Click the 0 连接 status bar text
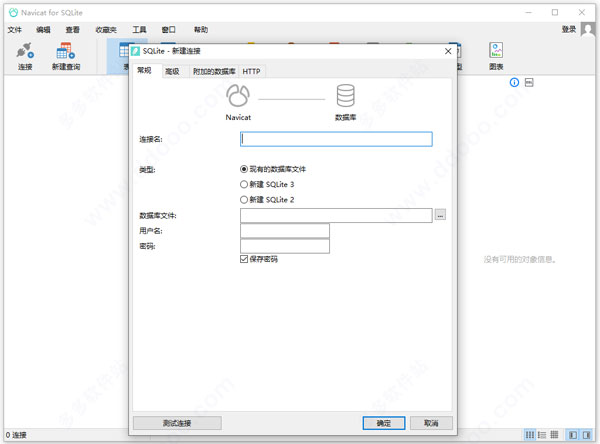Viewport: 600px width, 444px height. 16,435
